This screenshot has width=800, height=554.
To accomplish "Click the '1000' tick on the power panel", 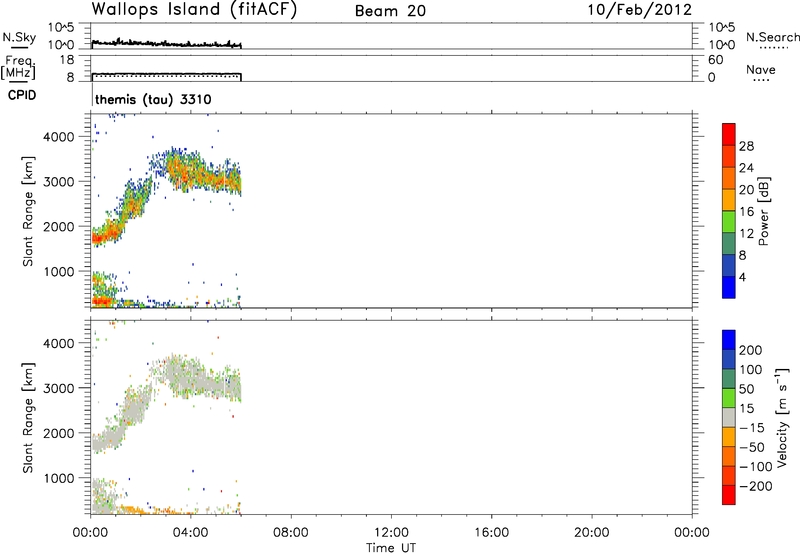I will tap(59, 271).
